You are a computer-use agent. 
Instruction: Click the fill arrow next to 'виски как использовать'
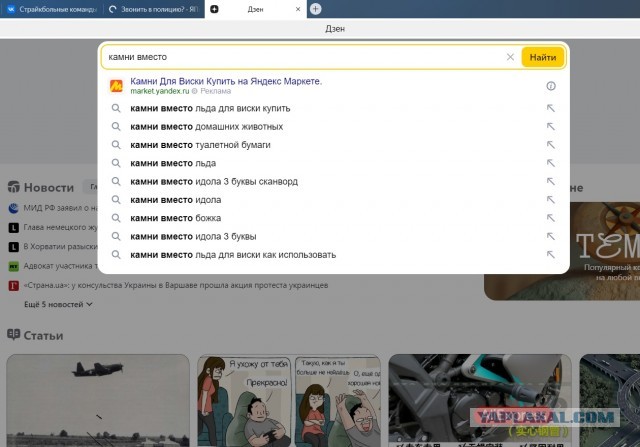551,255
